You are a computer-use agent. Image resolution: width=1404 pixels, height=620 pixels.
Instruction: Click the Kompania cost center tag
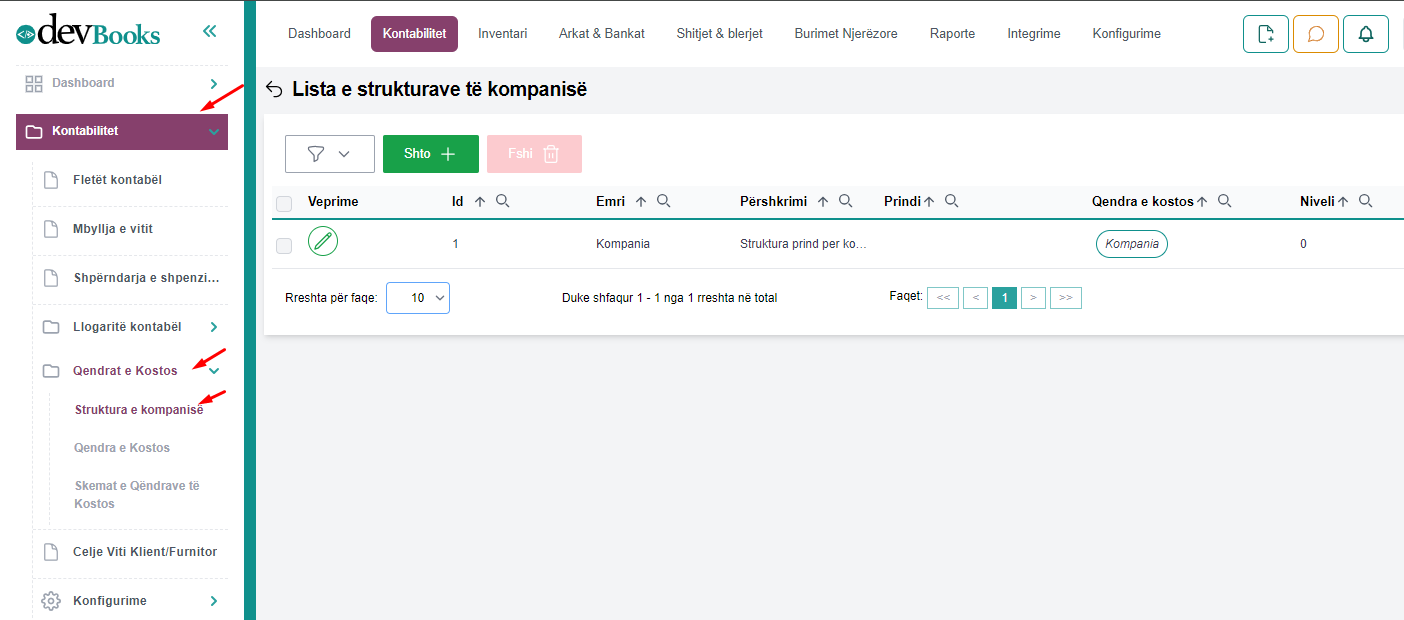click(1131, 244)
